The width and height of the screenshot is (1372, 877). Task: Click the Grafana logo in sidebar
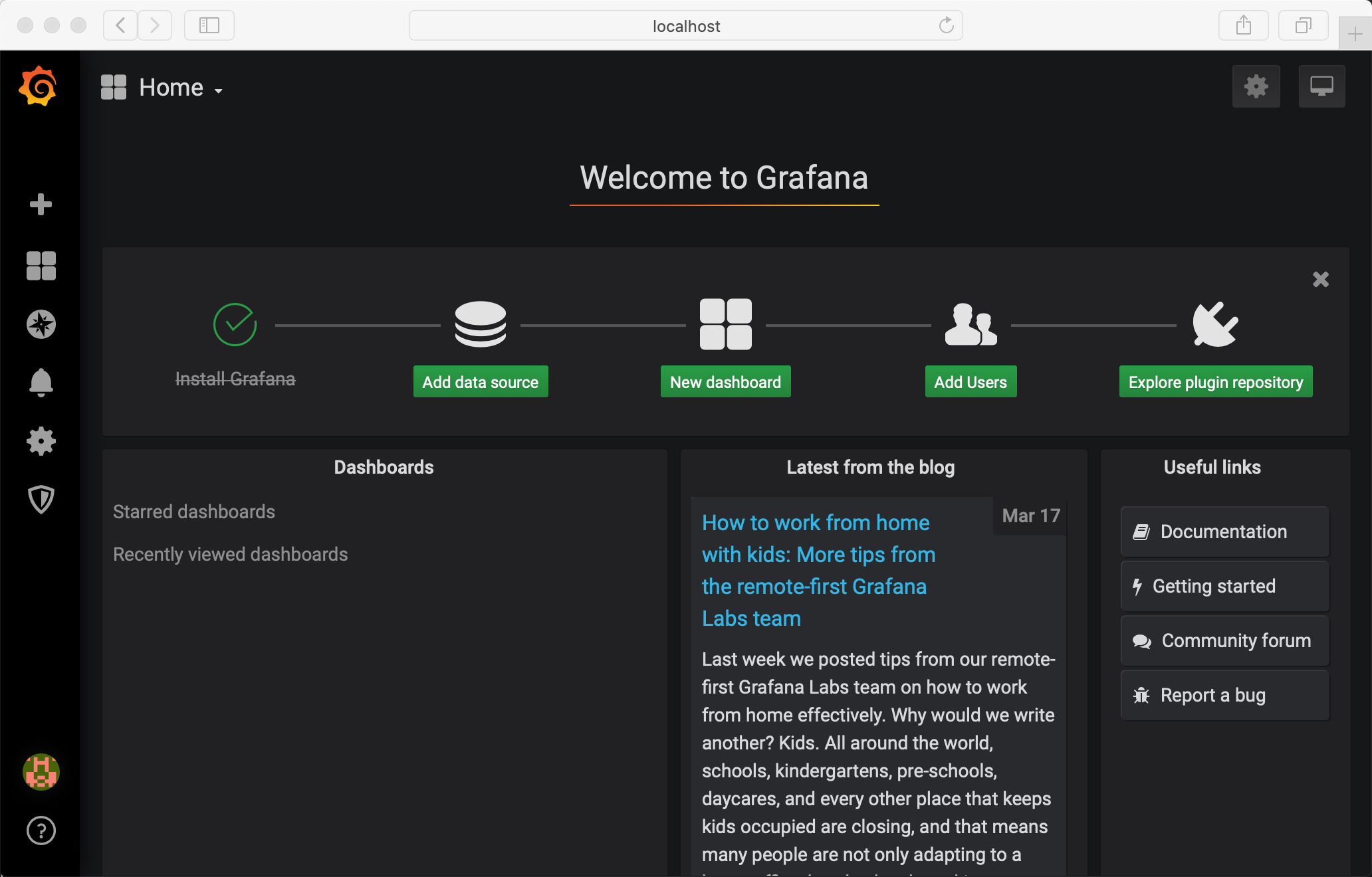[38, 86]
